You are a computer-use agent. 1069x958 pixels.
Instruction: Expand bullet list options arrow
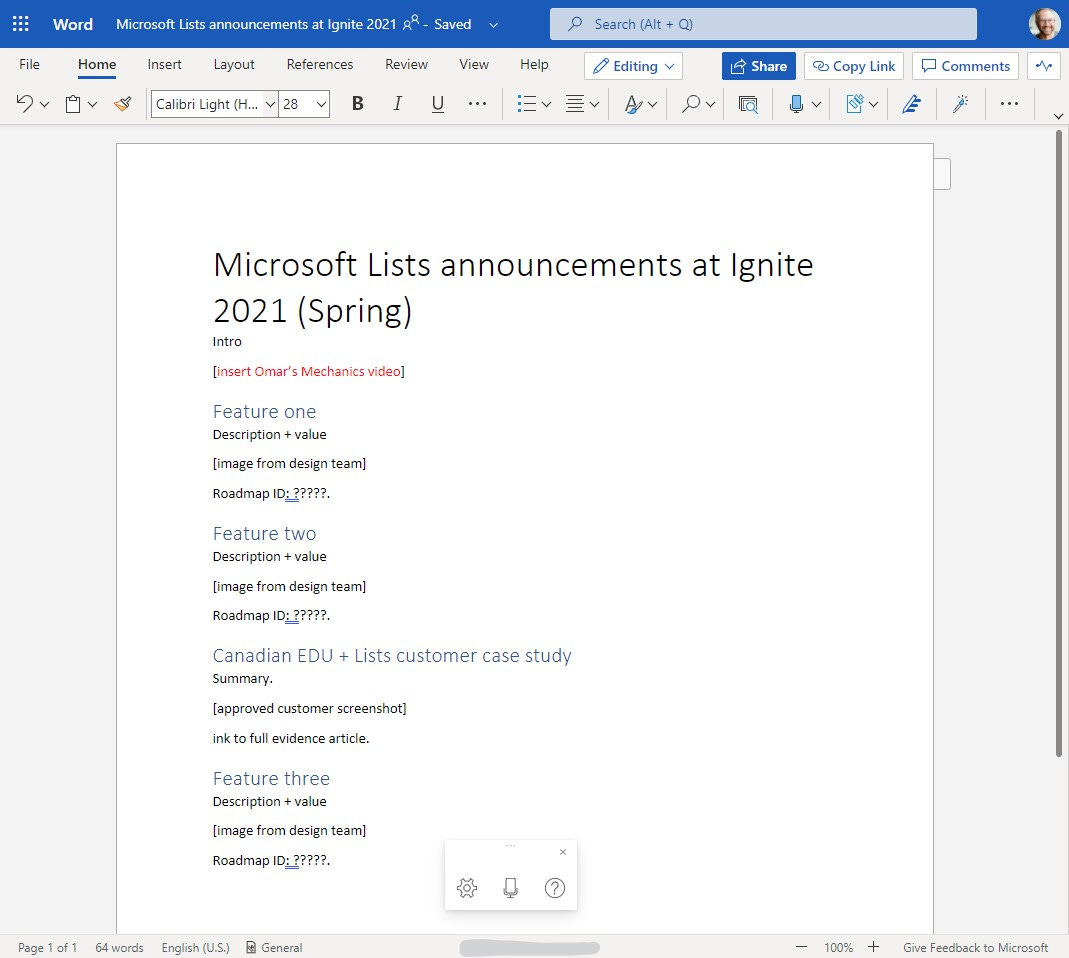[x=546, y=104]
